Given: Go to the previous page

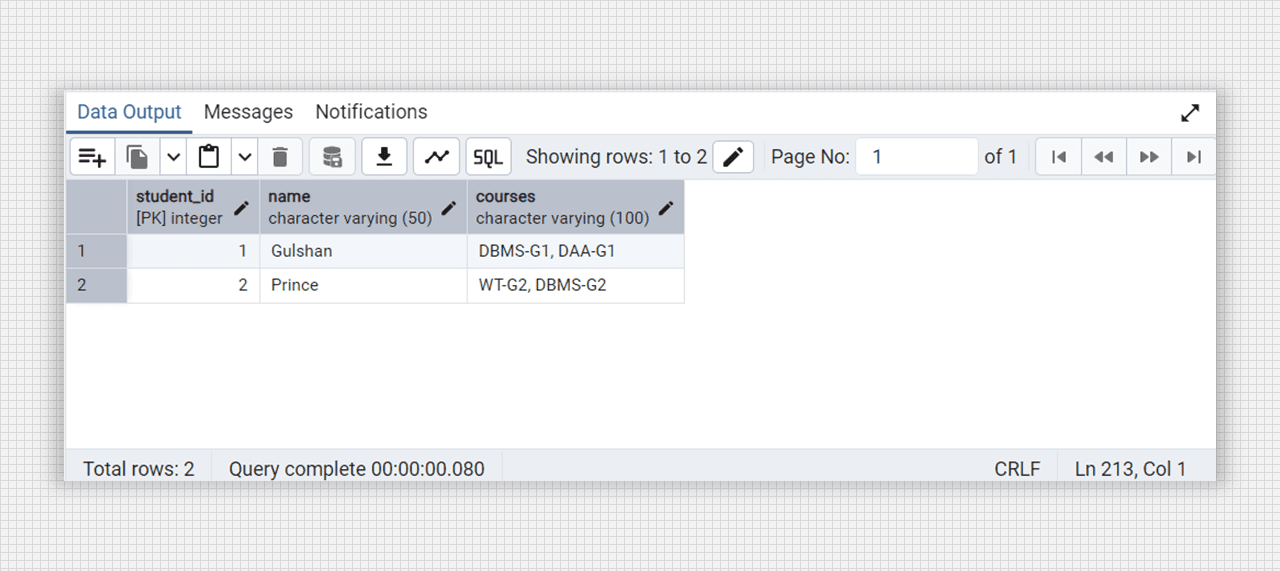Looking at the screenshot, I should coord(1104,157).
